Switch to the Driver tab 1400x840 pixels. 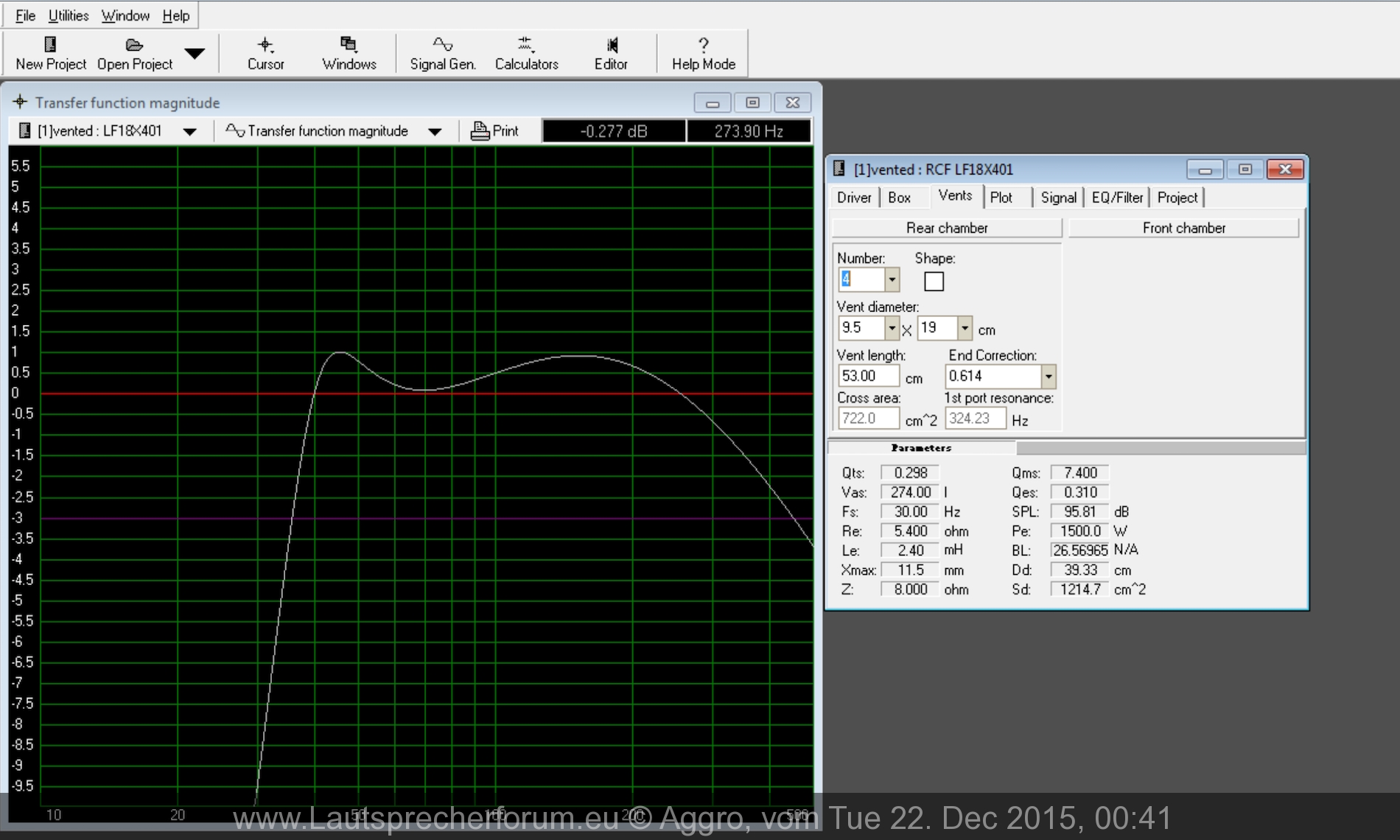coord(854,197)
